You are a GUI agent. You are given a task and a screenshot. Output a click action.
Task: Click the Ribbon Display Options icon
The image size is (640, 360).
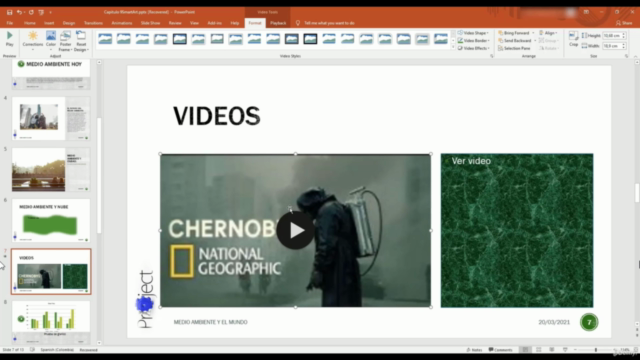point(586,12)
